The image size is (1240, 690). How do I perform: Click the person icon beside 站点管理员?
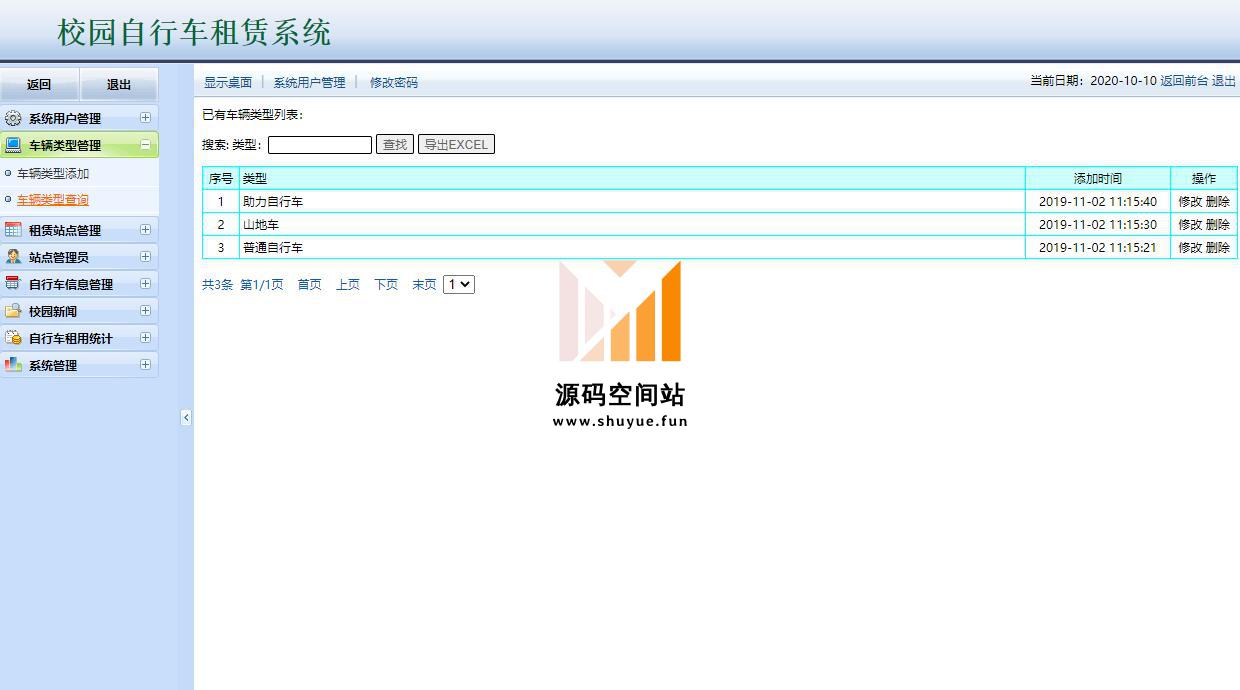point(13,257)
